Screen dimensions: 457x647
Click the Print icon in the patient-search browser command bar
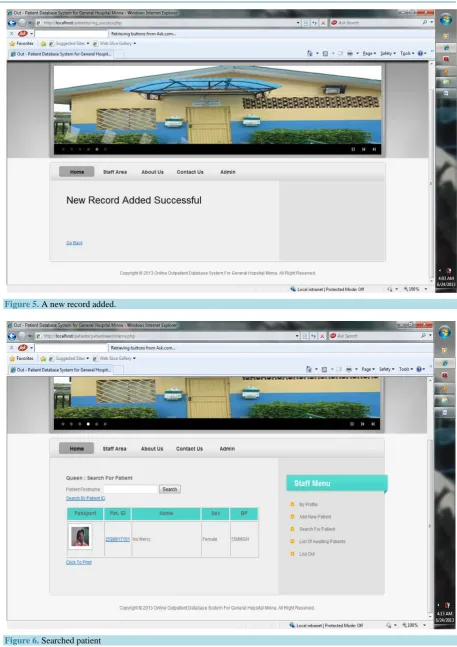coord(349,369)
